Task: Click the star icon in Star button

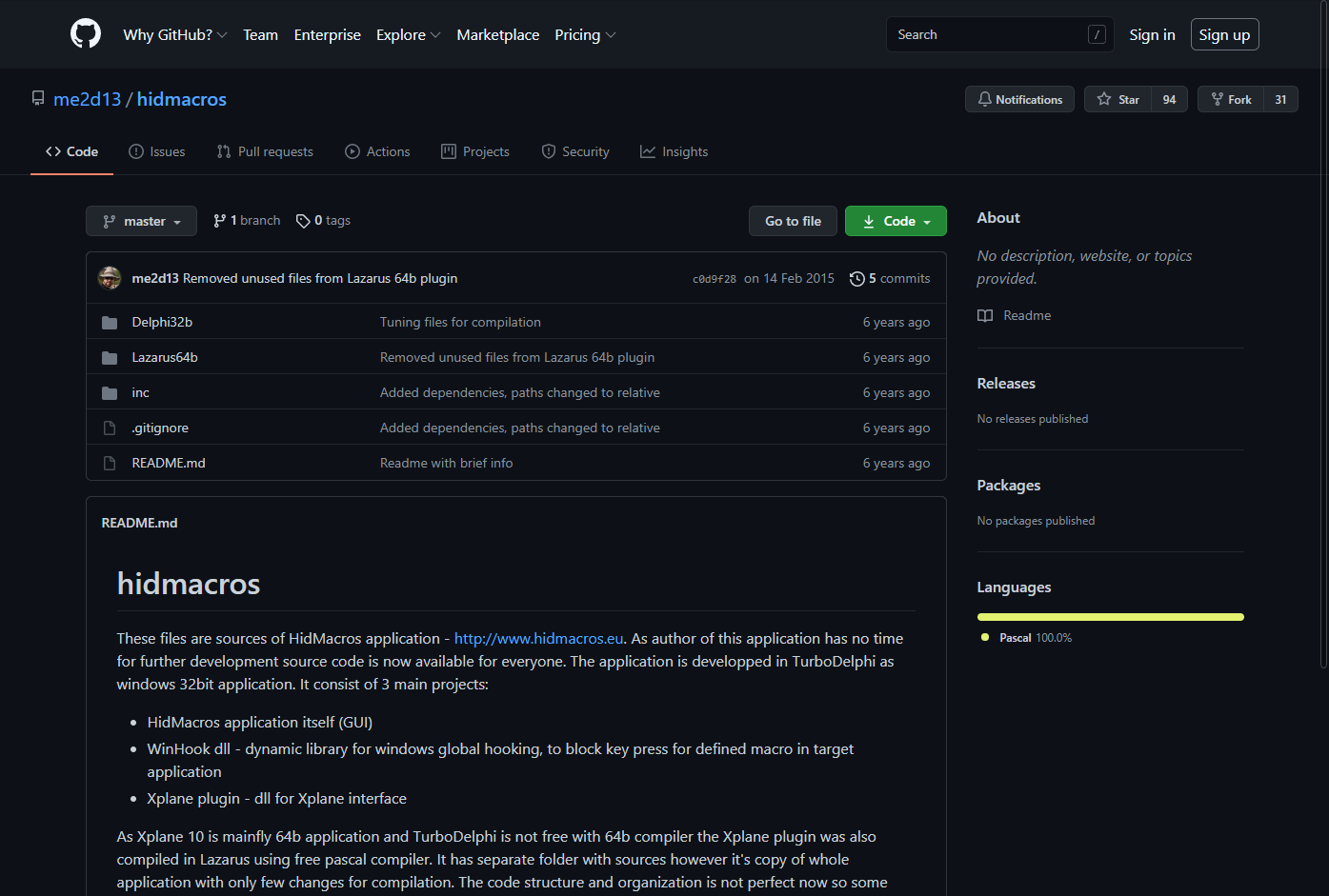Action: (x=1104, y=99)
